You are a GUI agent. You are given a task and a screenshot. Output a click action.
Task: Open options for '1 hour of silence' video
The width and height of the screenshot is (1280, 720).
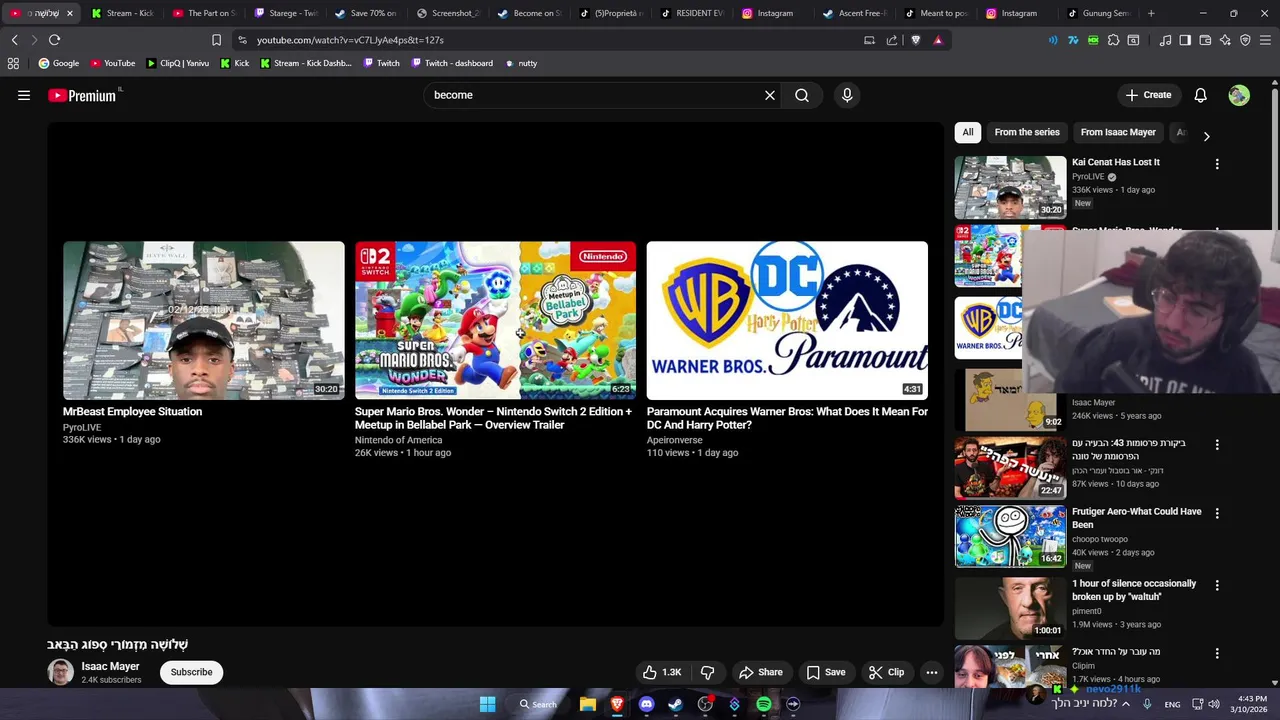1217,585
